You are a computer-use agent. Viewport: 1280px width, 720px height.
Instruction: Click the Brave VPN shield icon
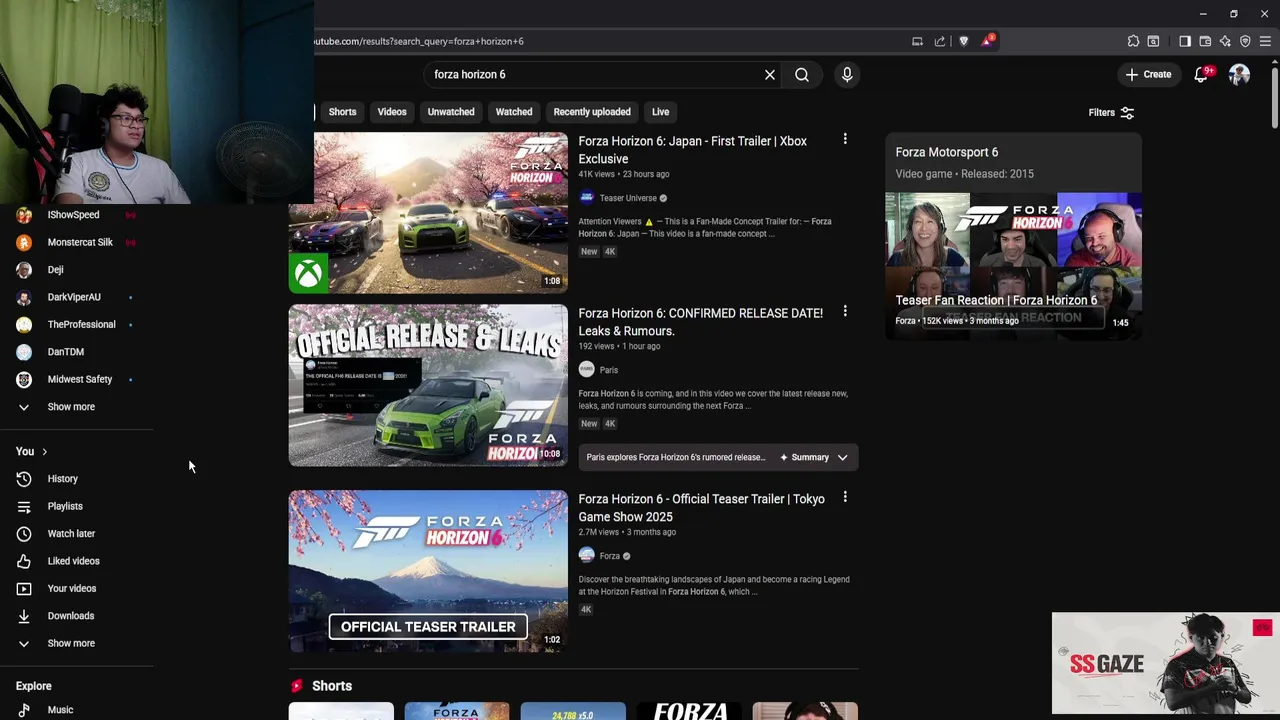tap(1245, 41)
